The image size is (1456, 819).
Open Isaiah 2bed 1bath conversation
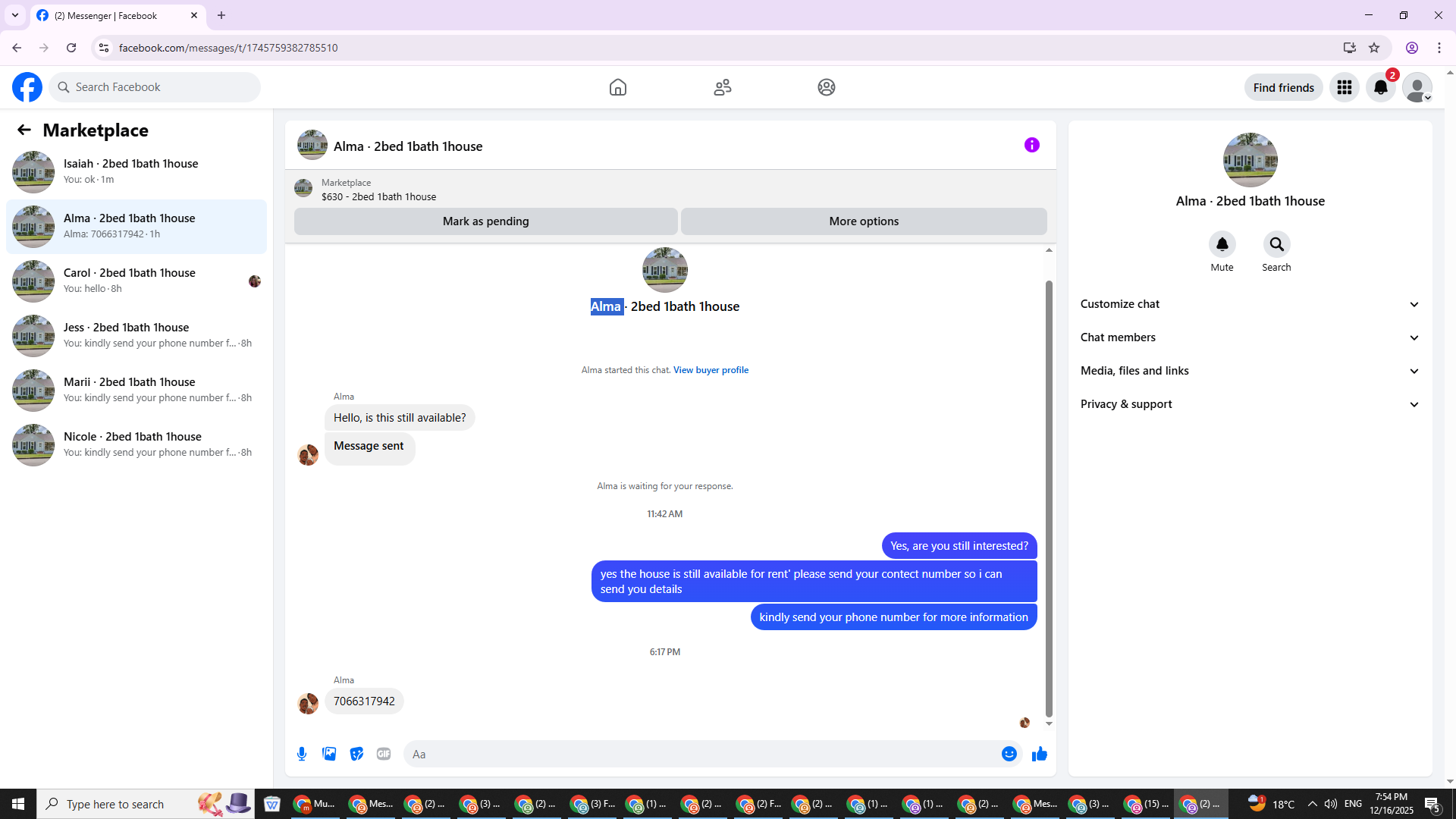pos(136,172)
